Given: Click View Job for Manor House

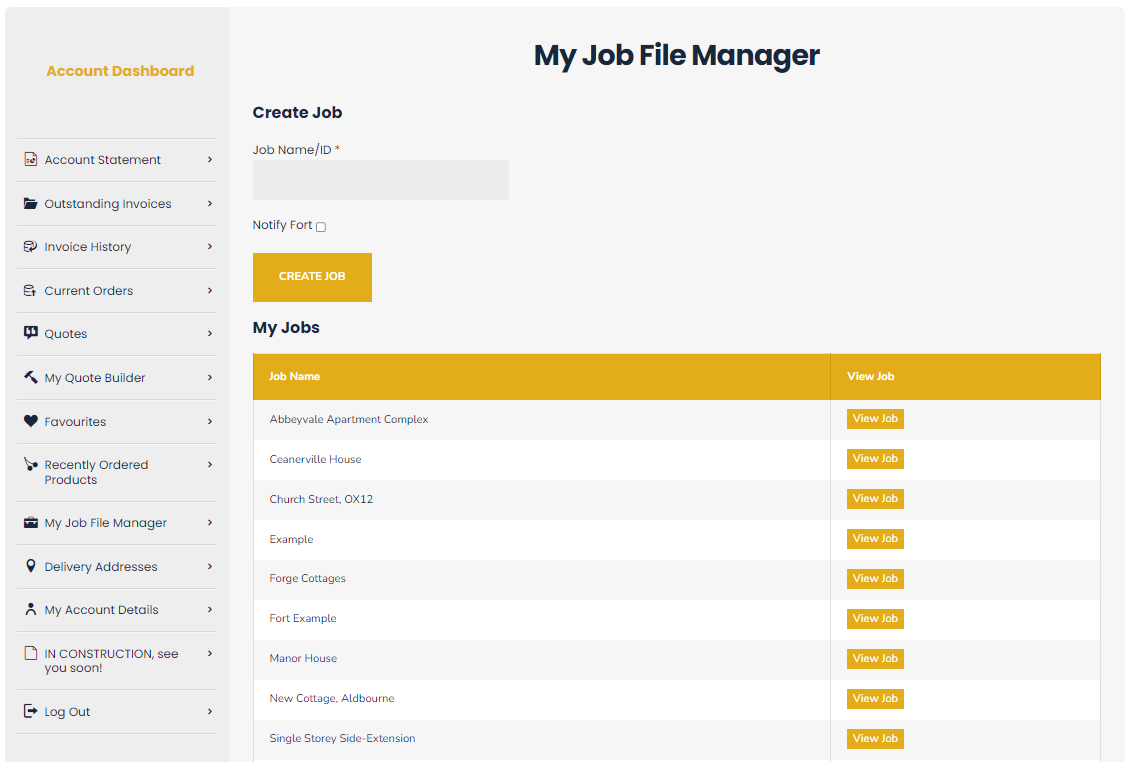Looking at the screenshot, I should pos(875,658).
